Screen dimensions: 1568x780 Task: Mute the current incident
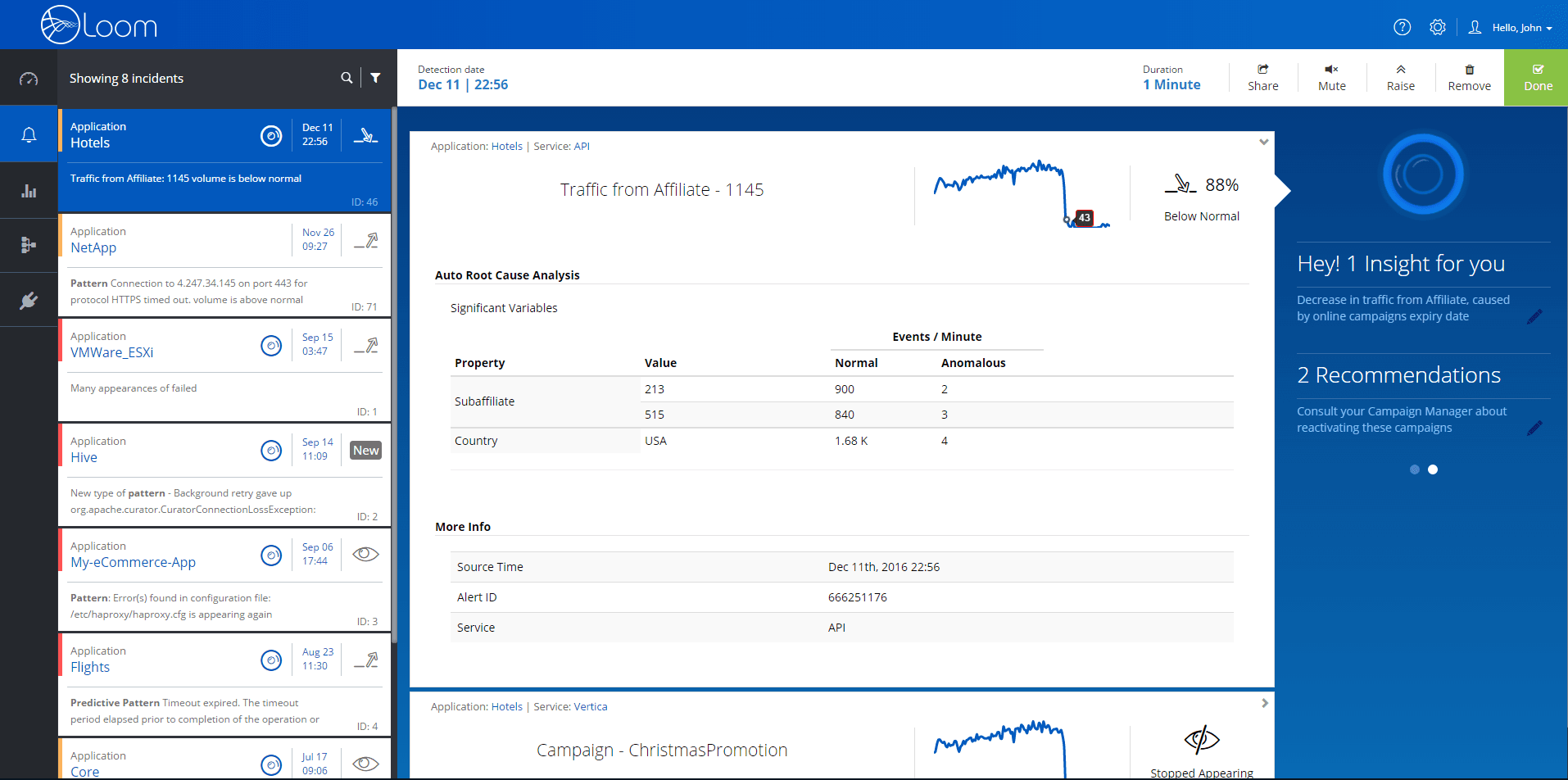(1331, 78)
